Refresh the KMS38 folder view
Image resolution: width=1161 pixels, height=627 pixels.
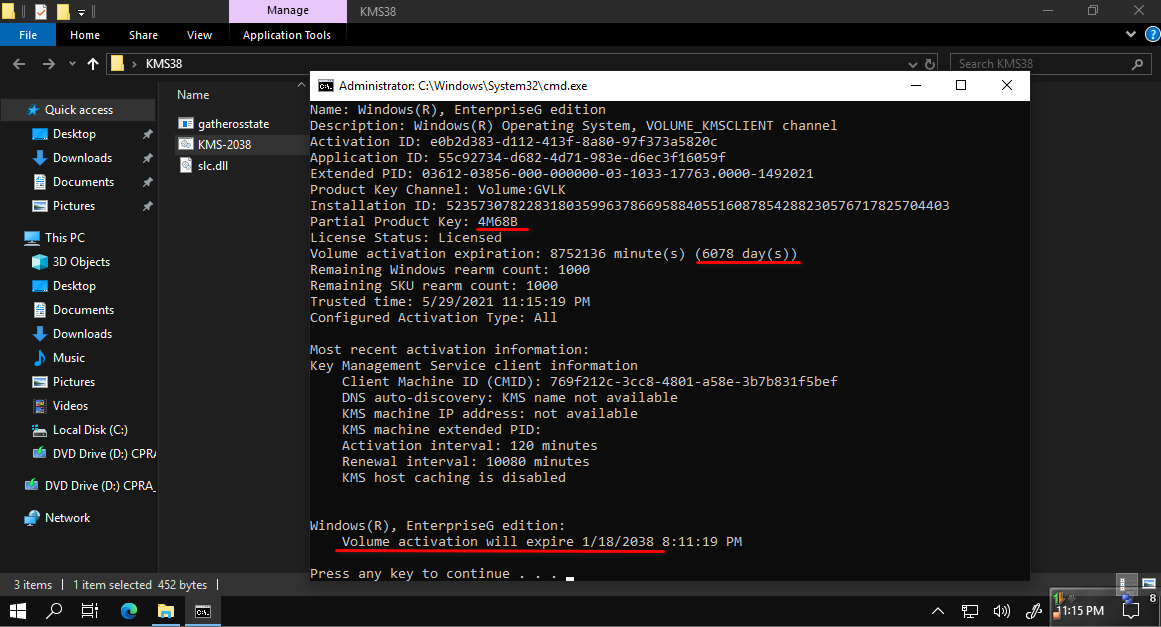pyautogui.click(x=930, y=64)
